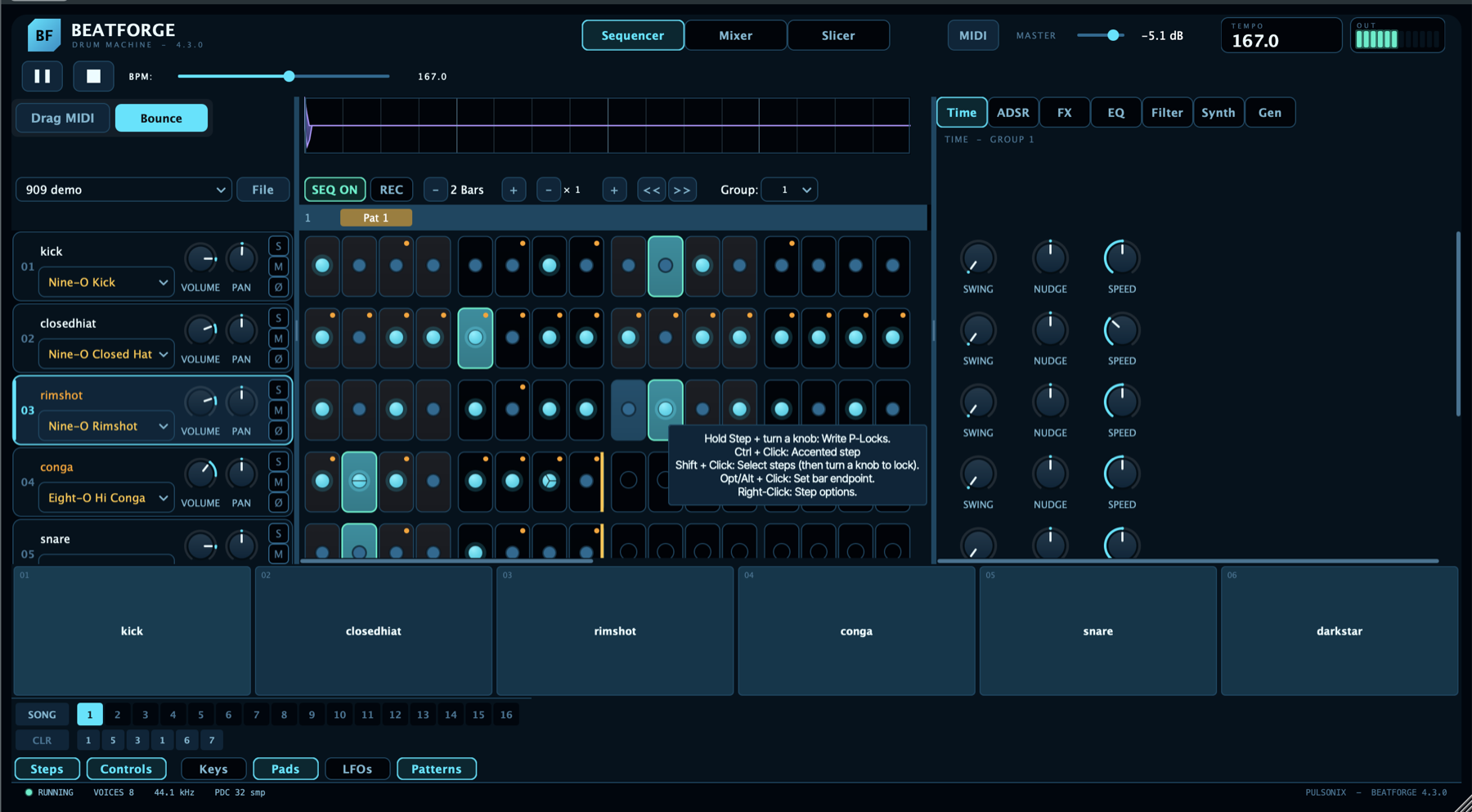Viewport: 1472px width, 812px height.
Task: Solo the rimshot track
Action: tap(278, 390)
